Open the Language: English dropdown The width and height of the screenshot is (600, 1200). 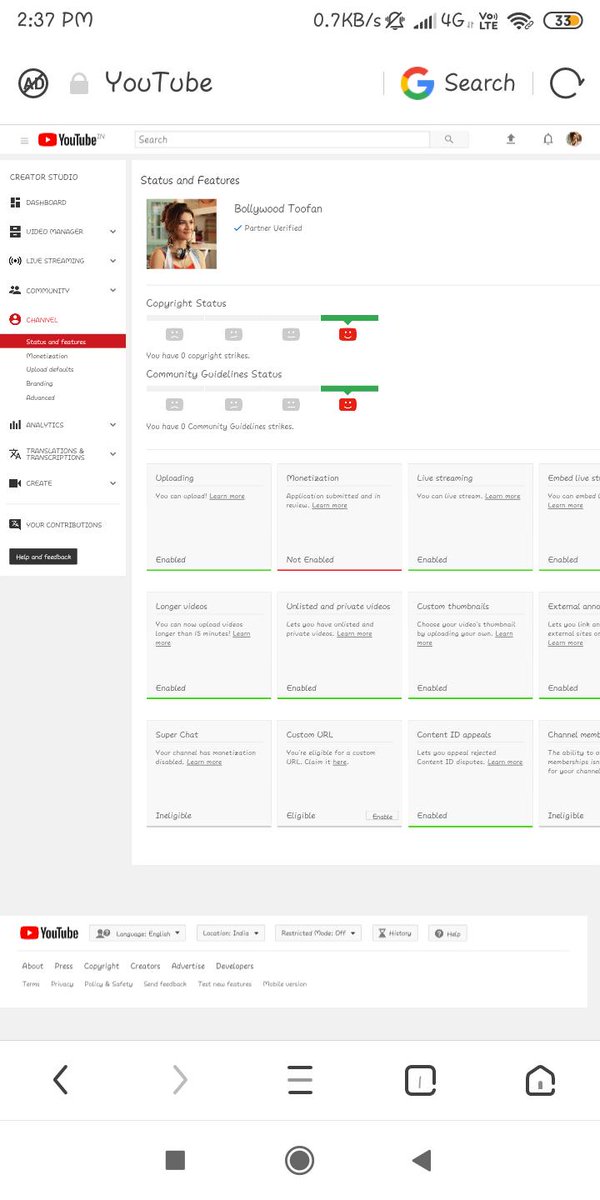[x=137, y=933]
